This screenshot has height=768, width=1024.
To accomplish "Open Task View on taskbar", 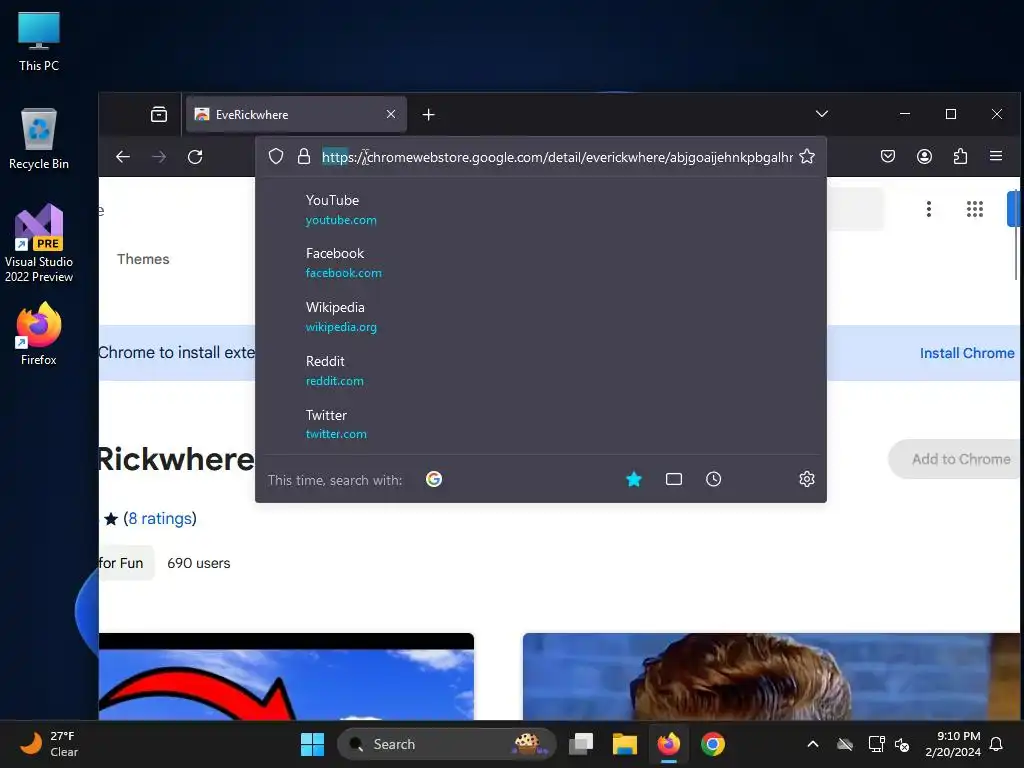I will [581, 744].
